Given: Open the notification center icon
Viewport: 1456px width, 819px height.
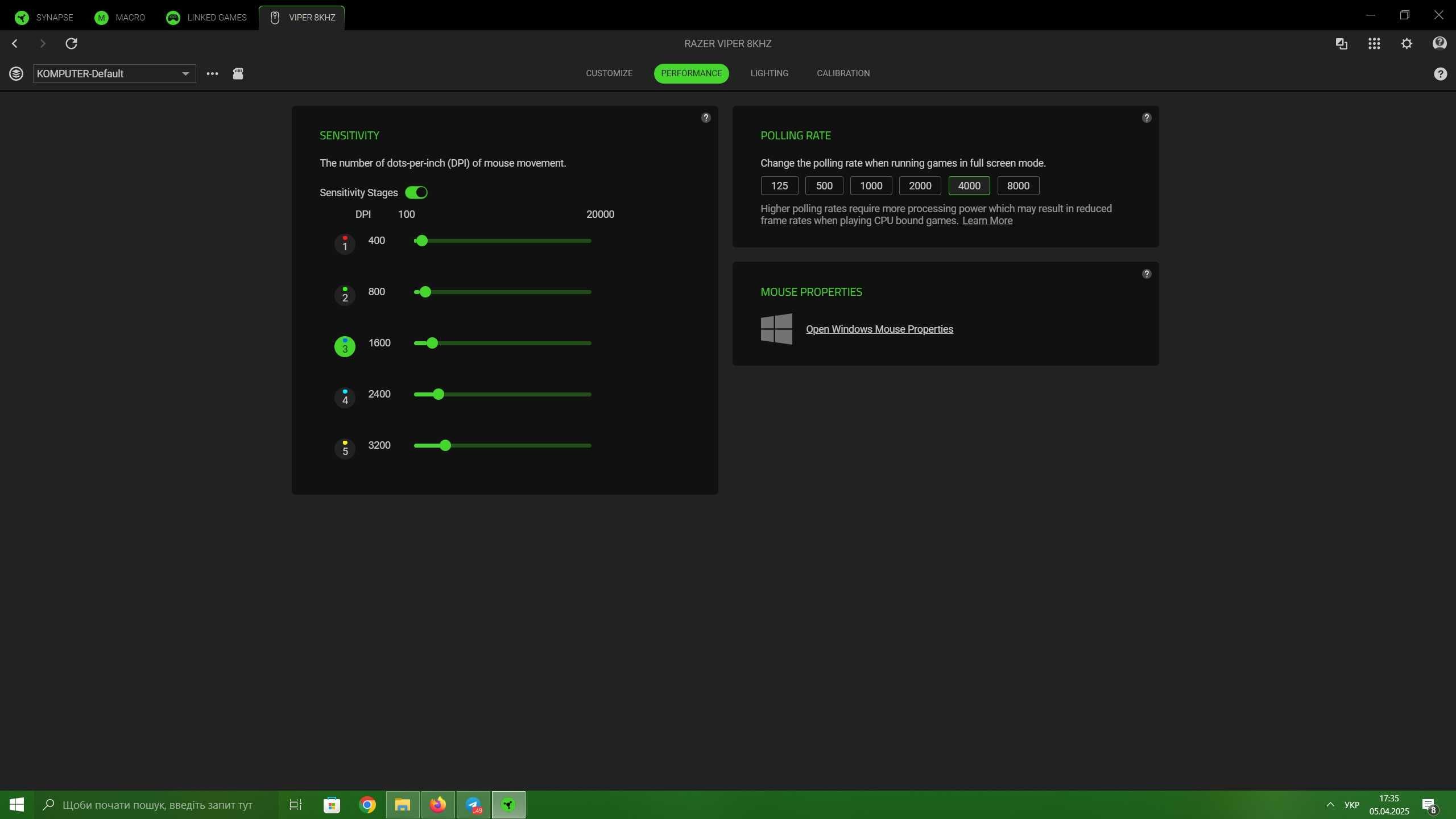Looking at the screenshot, I should (1429, 805).
